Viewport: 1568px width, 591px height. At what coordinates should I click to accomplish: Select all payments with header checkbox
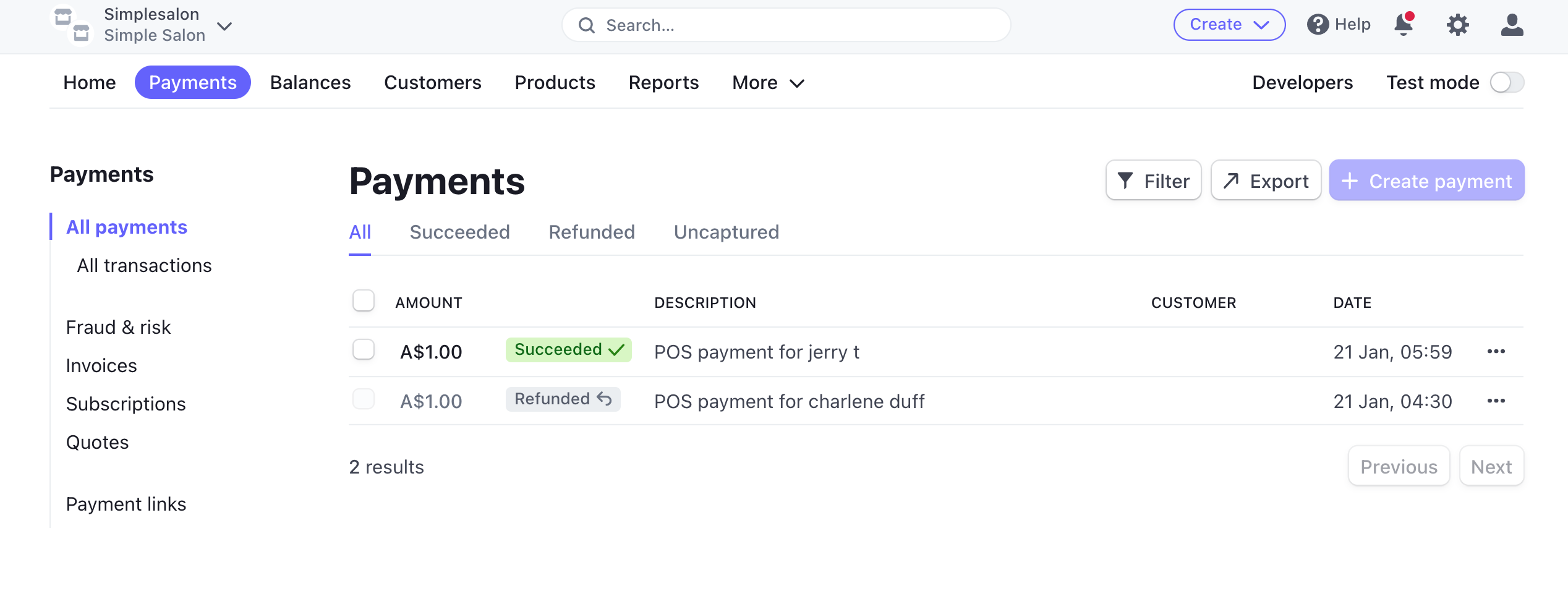coord(364,301)
